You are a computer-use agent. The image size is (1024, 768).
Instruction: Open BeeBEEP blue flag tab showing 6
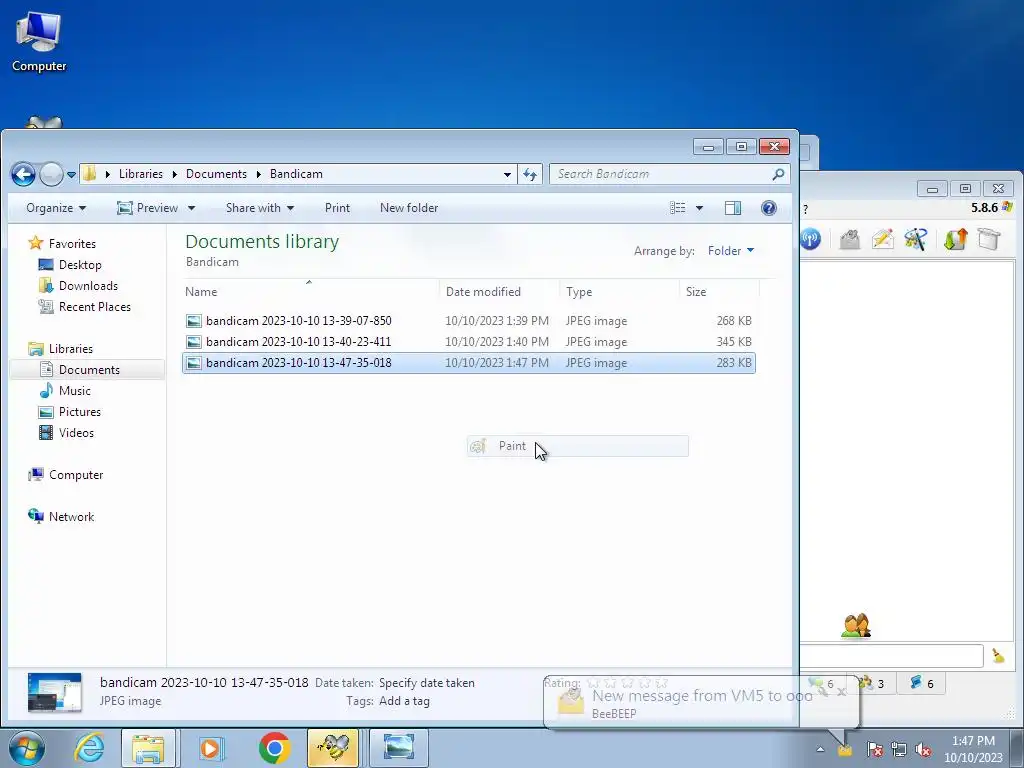coord(921,683)
